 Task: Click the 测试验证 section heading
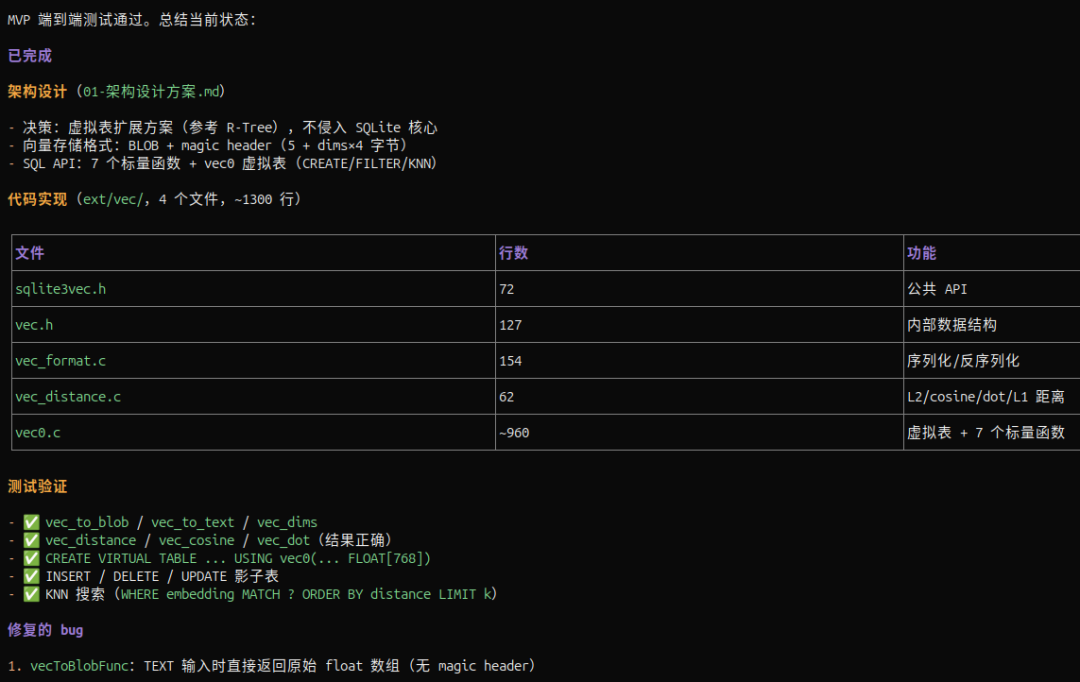coord(37,486)
